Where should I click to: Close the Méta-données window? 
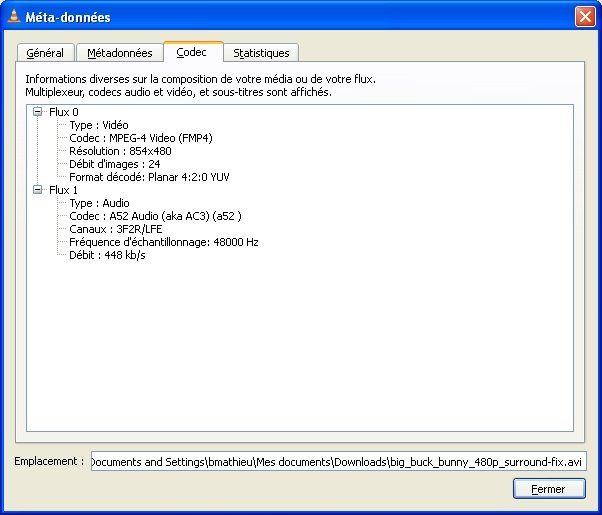[584, 17]
